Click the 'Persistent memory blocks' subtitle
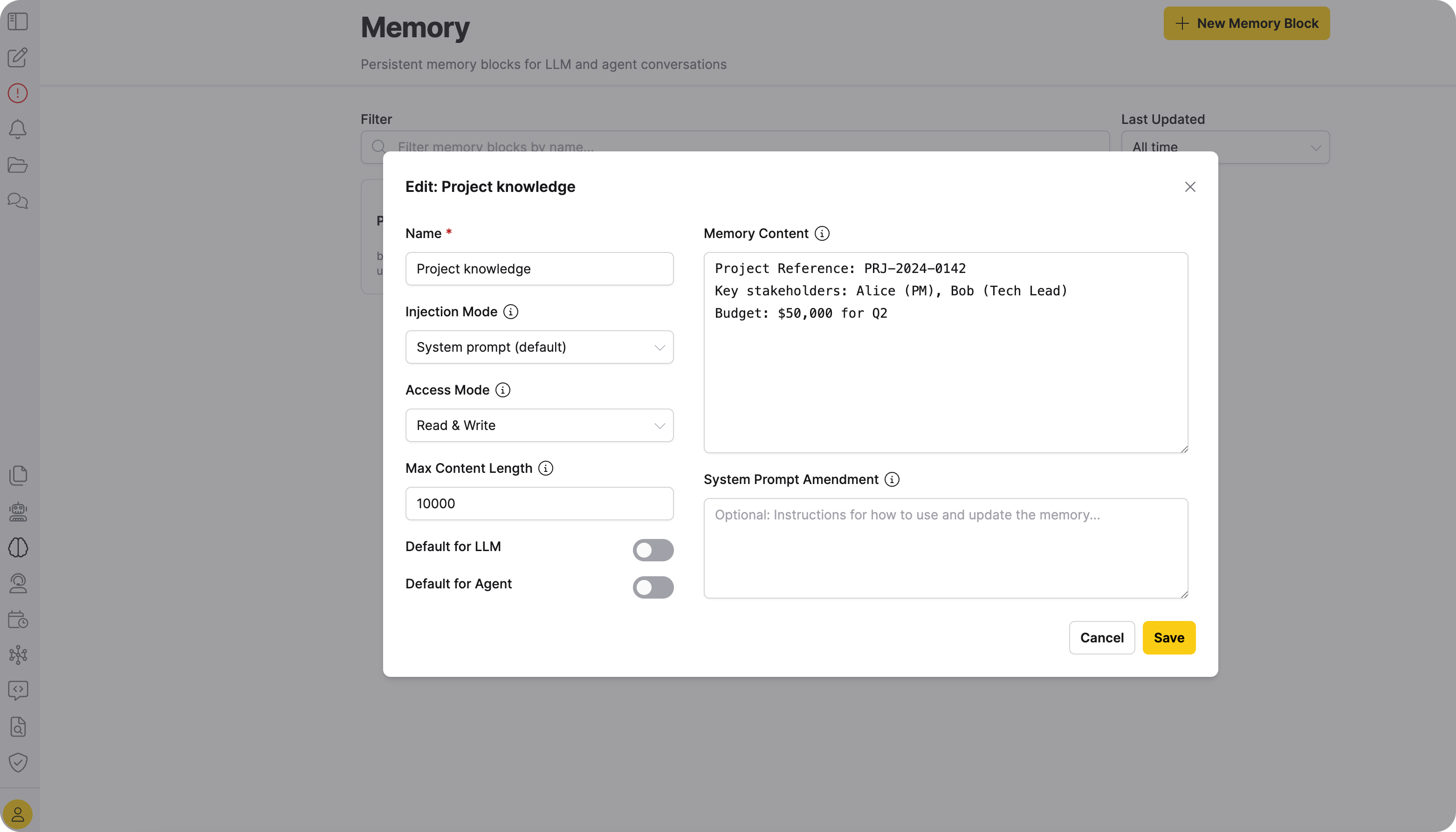The width and height of the screenshot is (1456, 832). point(543,65)
